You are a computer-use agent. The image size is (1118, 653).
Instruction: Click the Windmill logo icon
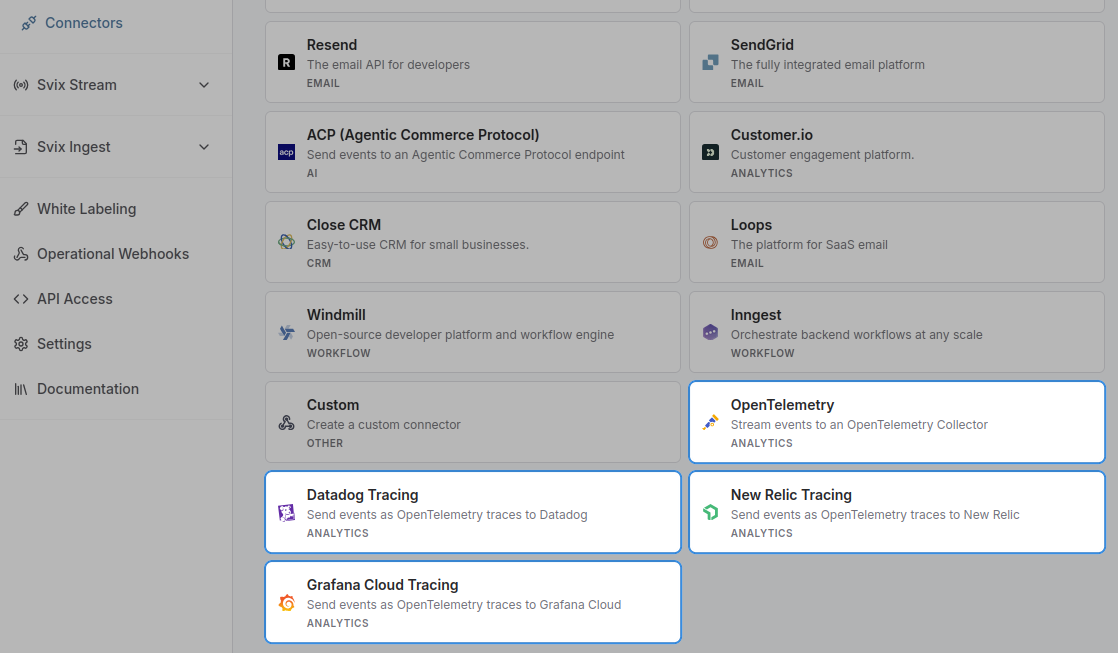coord(287,332)
